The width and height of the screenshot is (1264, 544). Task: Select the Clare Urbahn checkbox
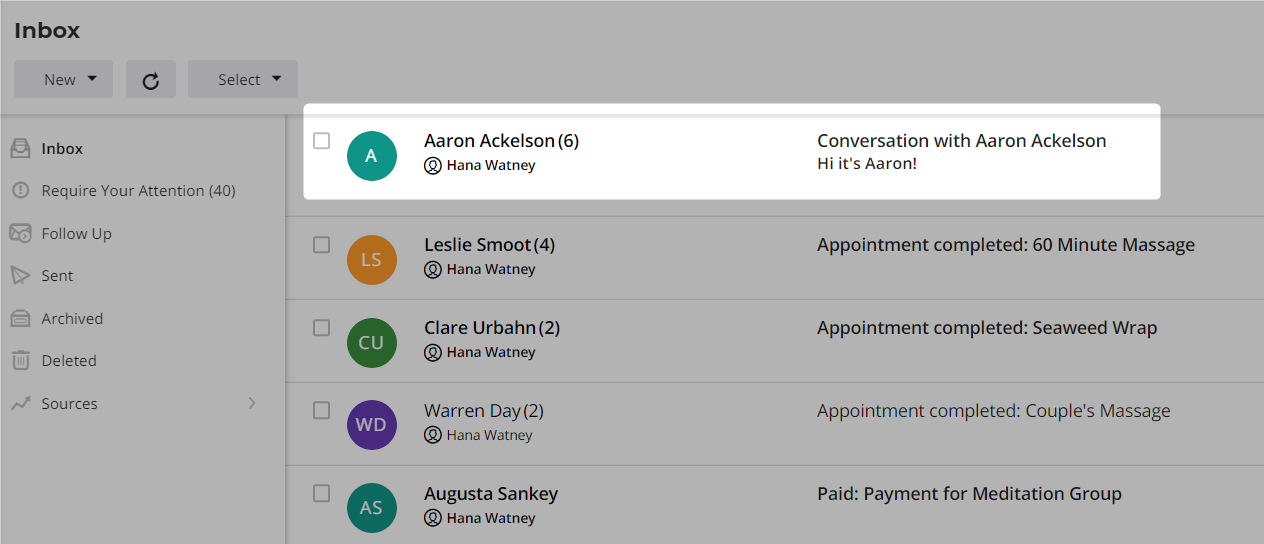321,327
